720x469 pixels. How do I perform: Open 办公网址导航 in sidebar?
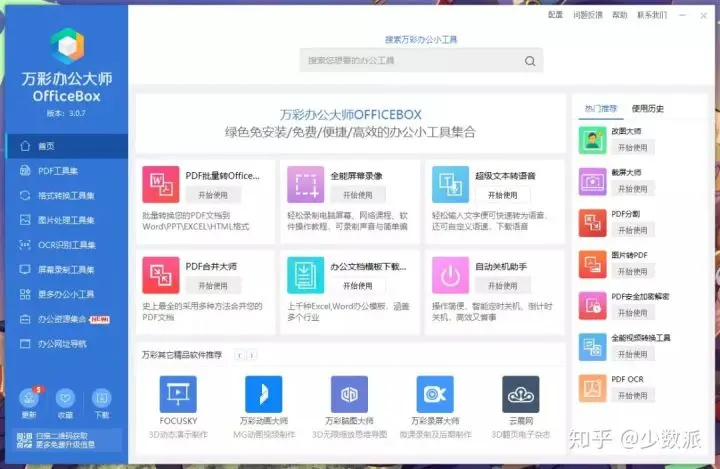point(67,344)
